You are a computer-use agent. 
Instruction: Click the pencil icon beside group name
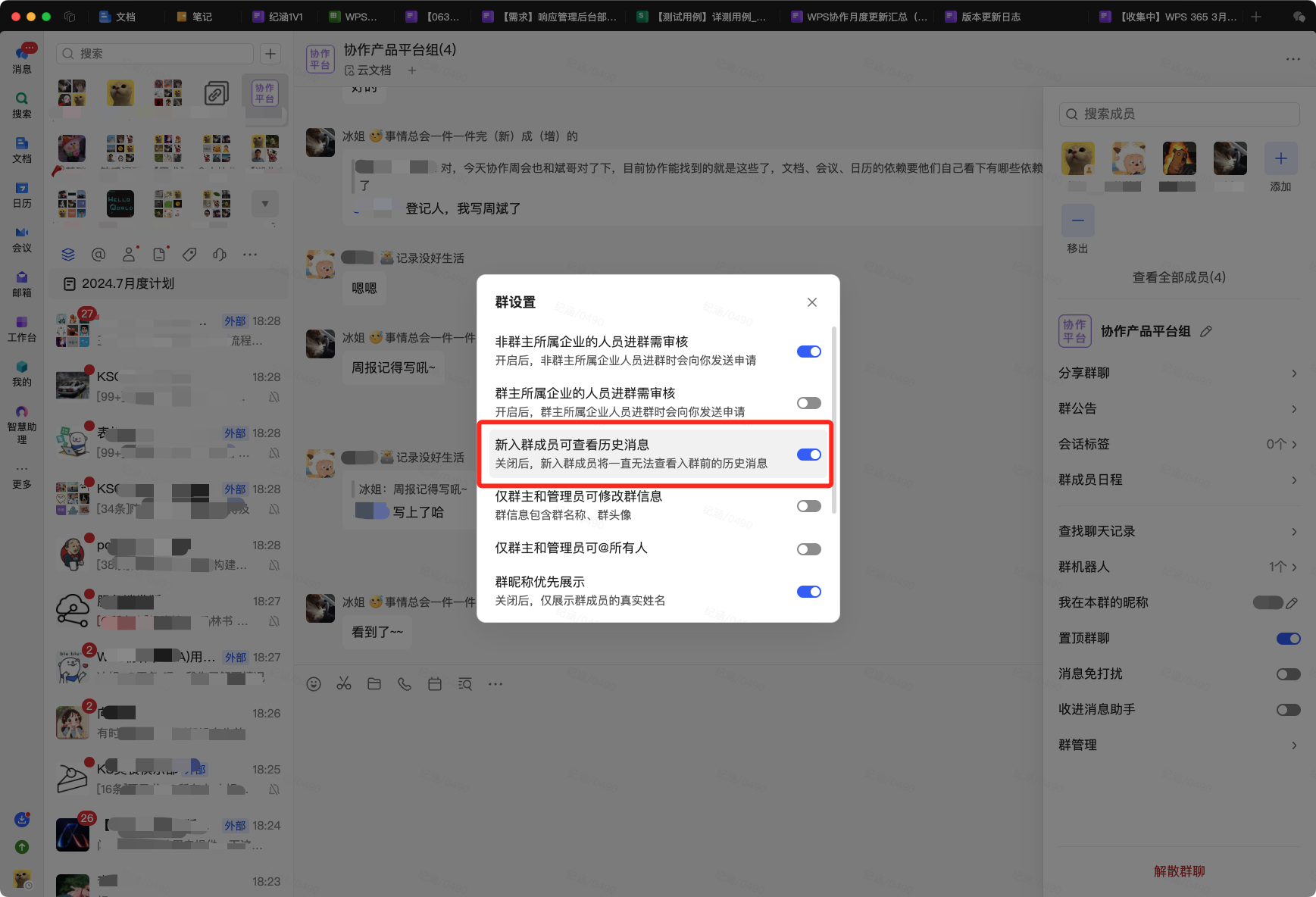tap(1206, 331)
